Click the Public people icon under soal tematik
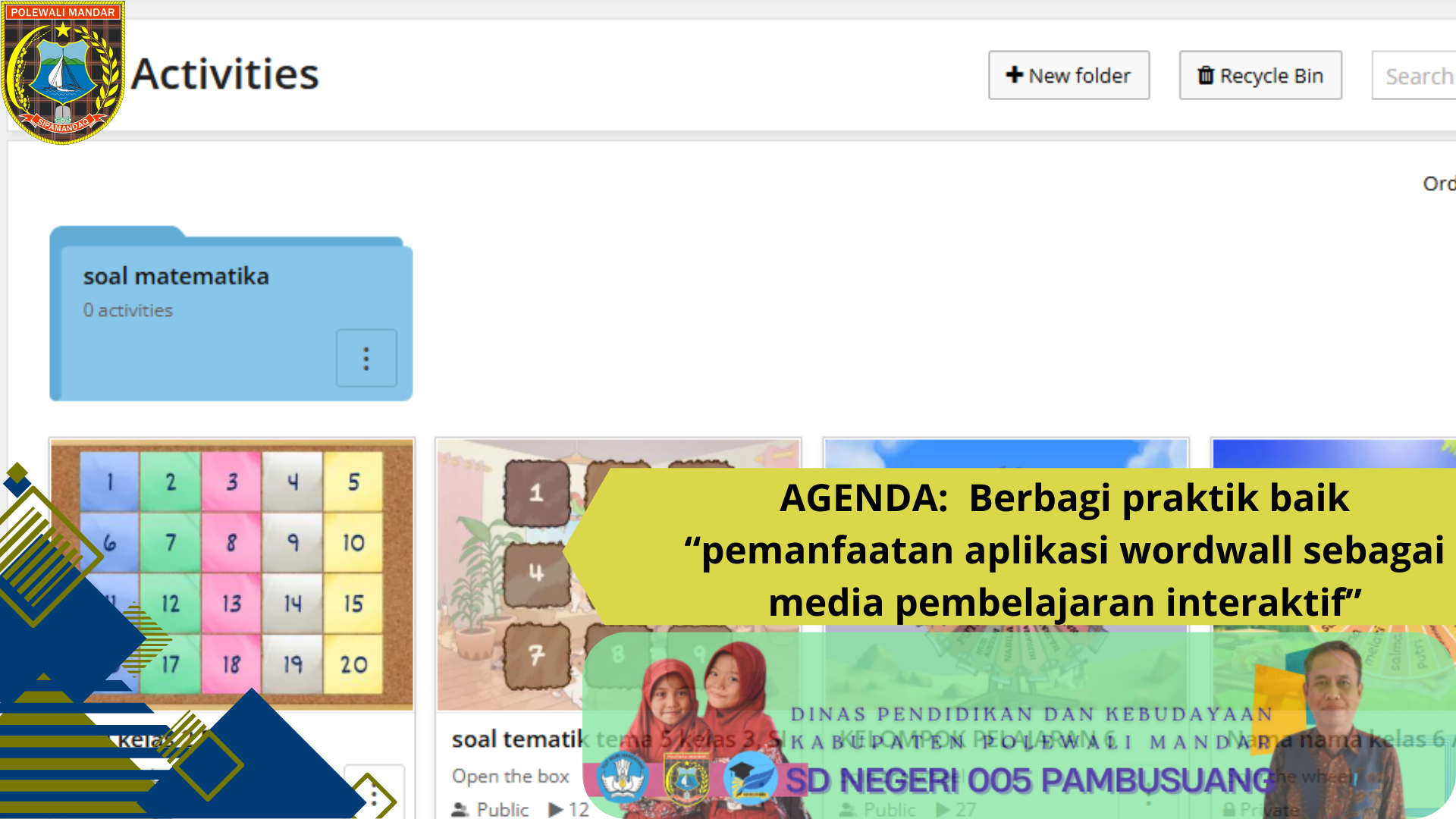Viewport: 1456px width, 819px height. tap(460, 809)
